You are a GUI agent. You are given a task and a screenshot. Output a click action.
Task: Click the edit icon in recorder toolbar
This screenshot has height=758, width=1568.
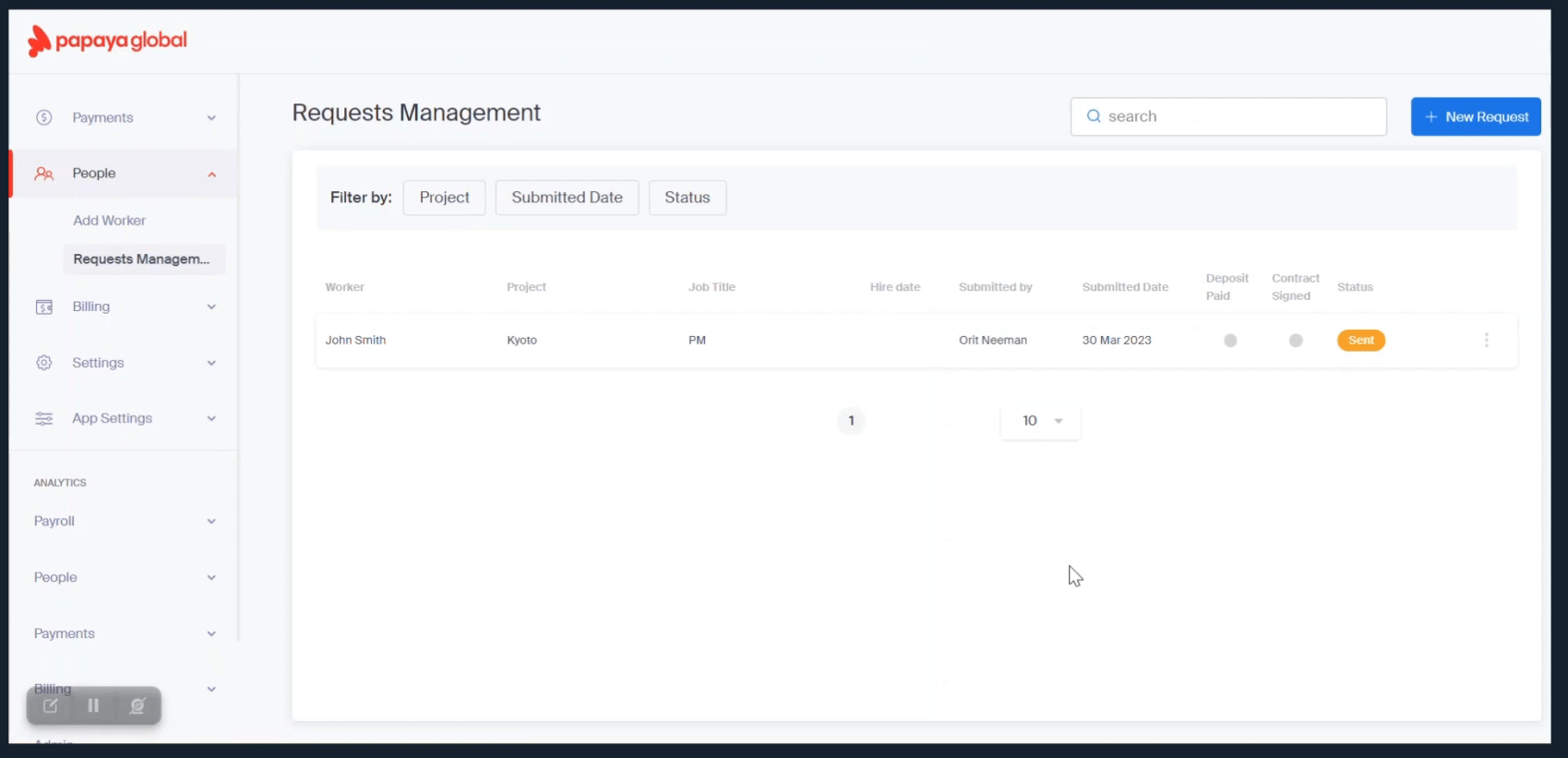coord(51,705)
